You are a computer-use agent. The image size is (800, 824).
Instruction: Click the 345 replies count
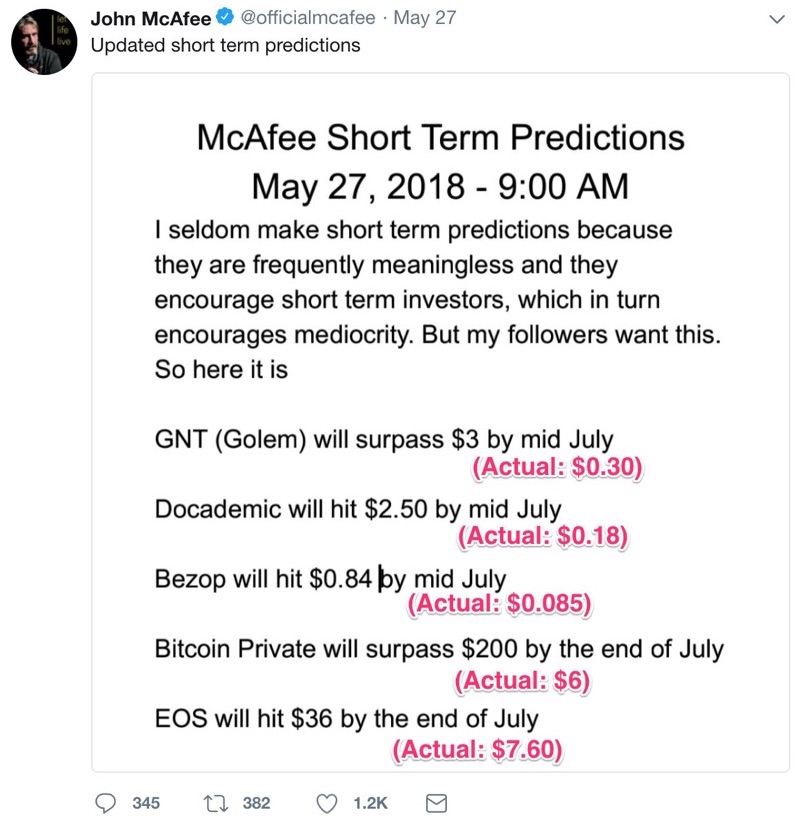(x=146, y=803)
